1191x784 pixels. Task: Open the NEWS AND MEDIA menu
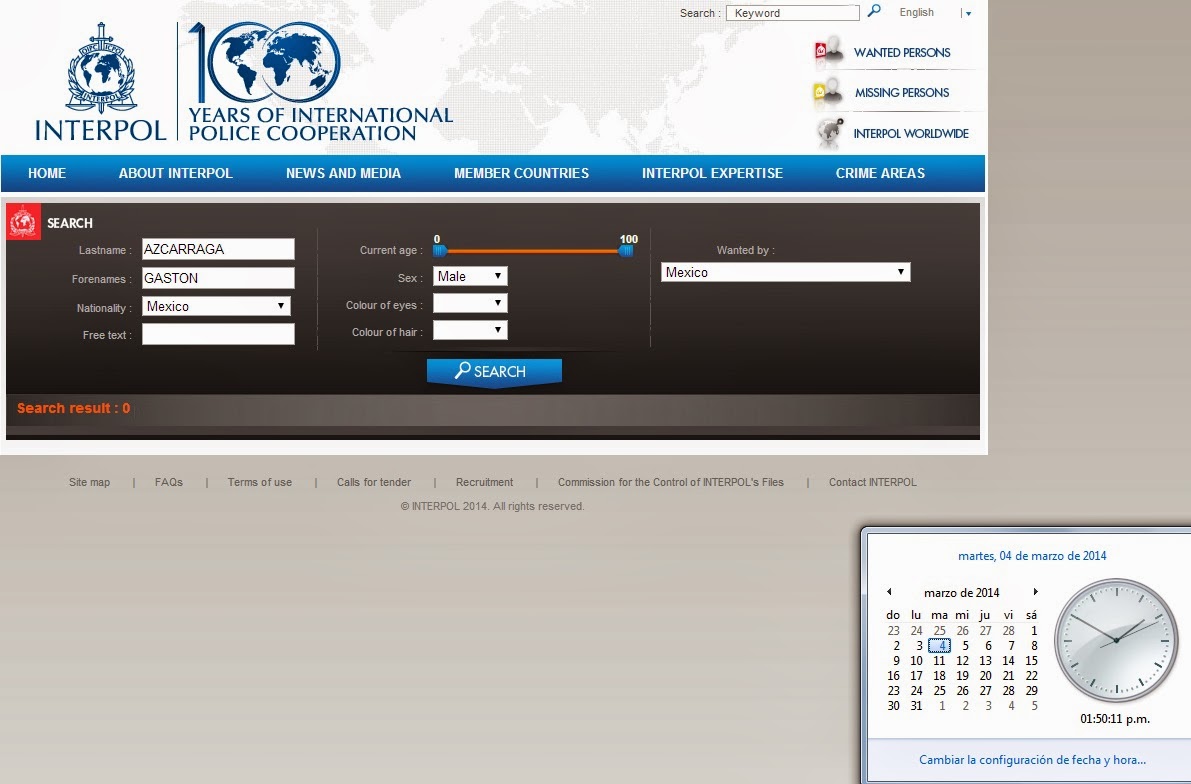[x=343, y=173]
